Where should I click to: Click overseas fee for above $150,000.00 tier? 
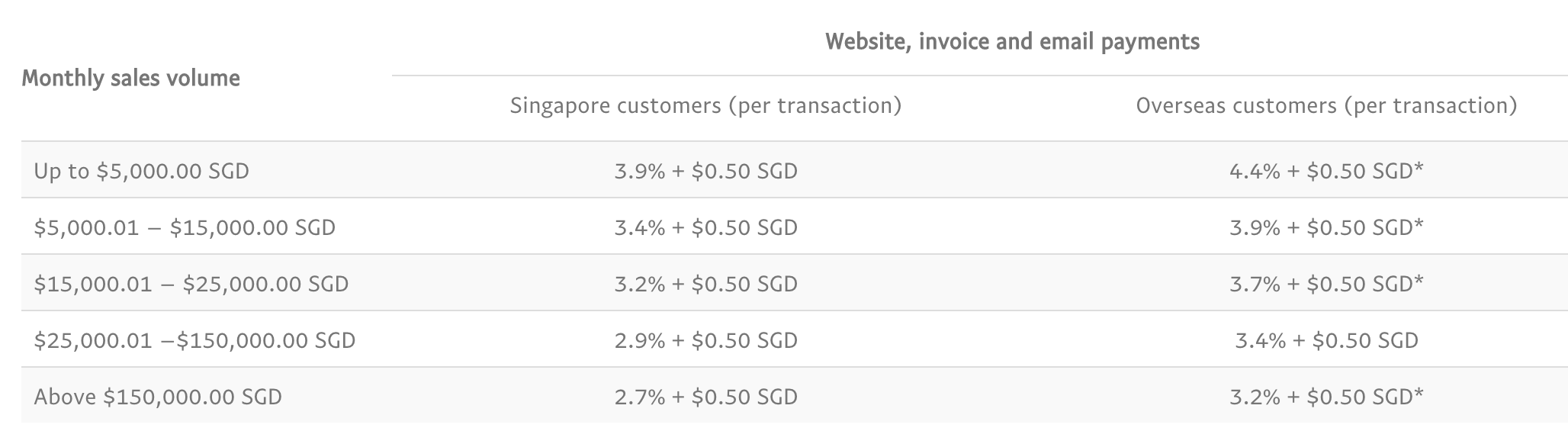[1325, 397]
